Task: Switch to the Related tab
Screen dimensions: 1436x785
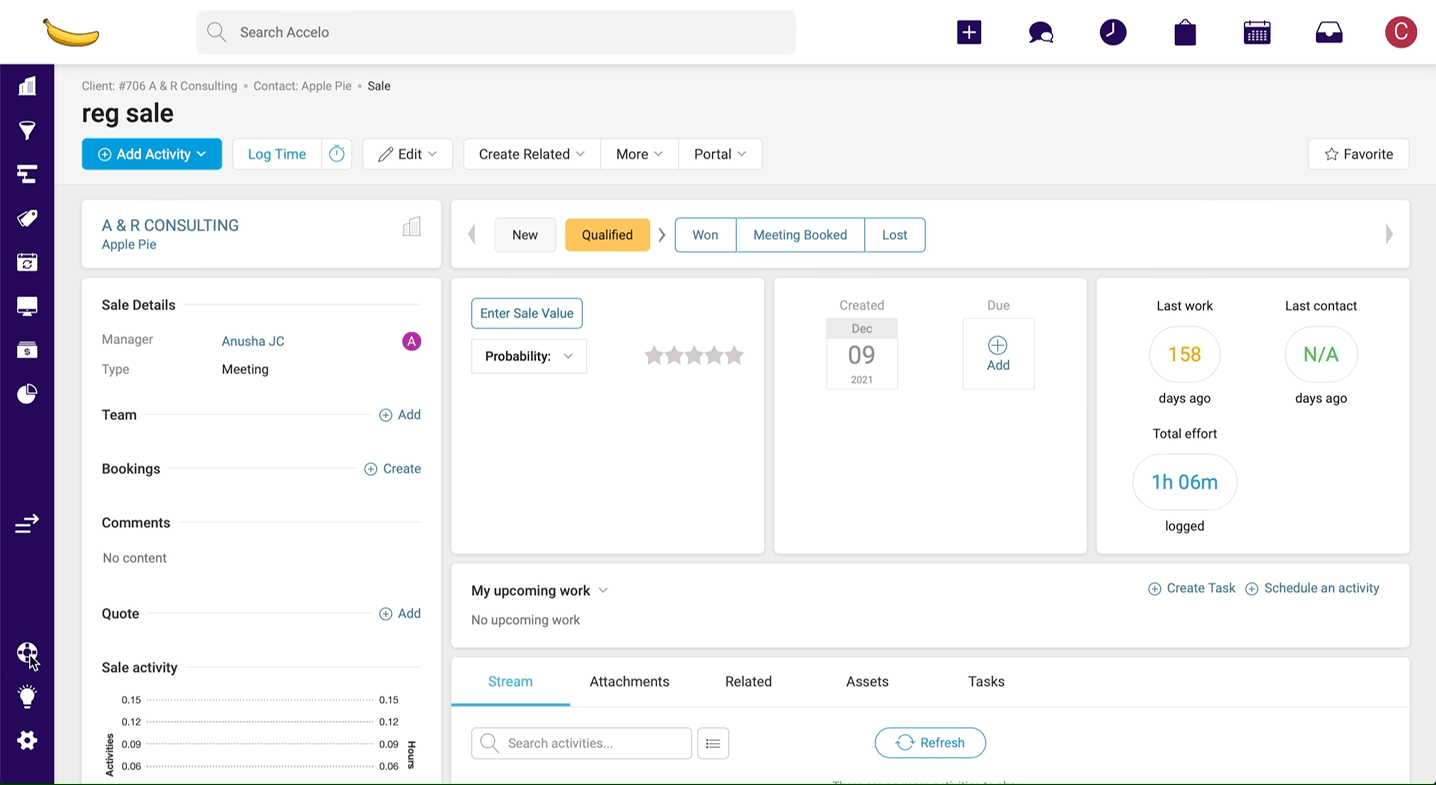Action: pyautogui.click(x=748, y=682)
